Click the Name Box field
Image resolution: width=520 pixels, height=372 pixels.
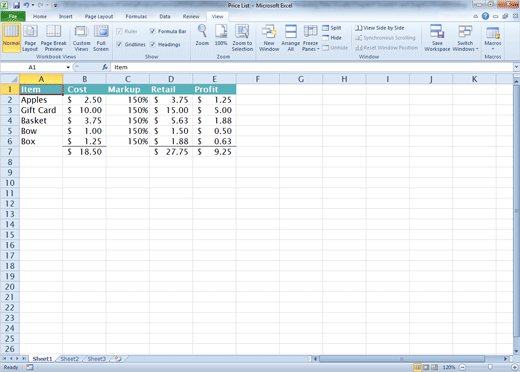32,67
